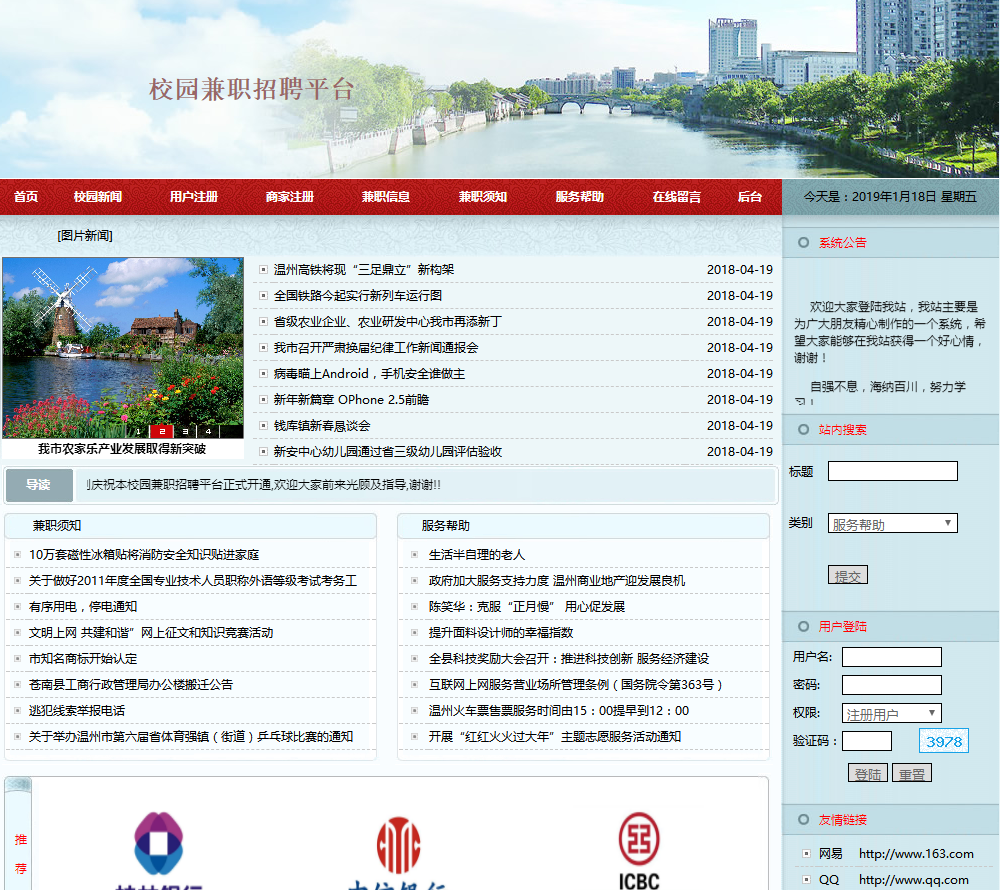Focus the 验证码 input field

(867, 741)
